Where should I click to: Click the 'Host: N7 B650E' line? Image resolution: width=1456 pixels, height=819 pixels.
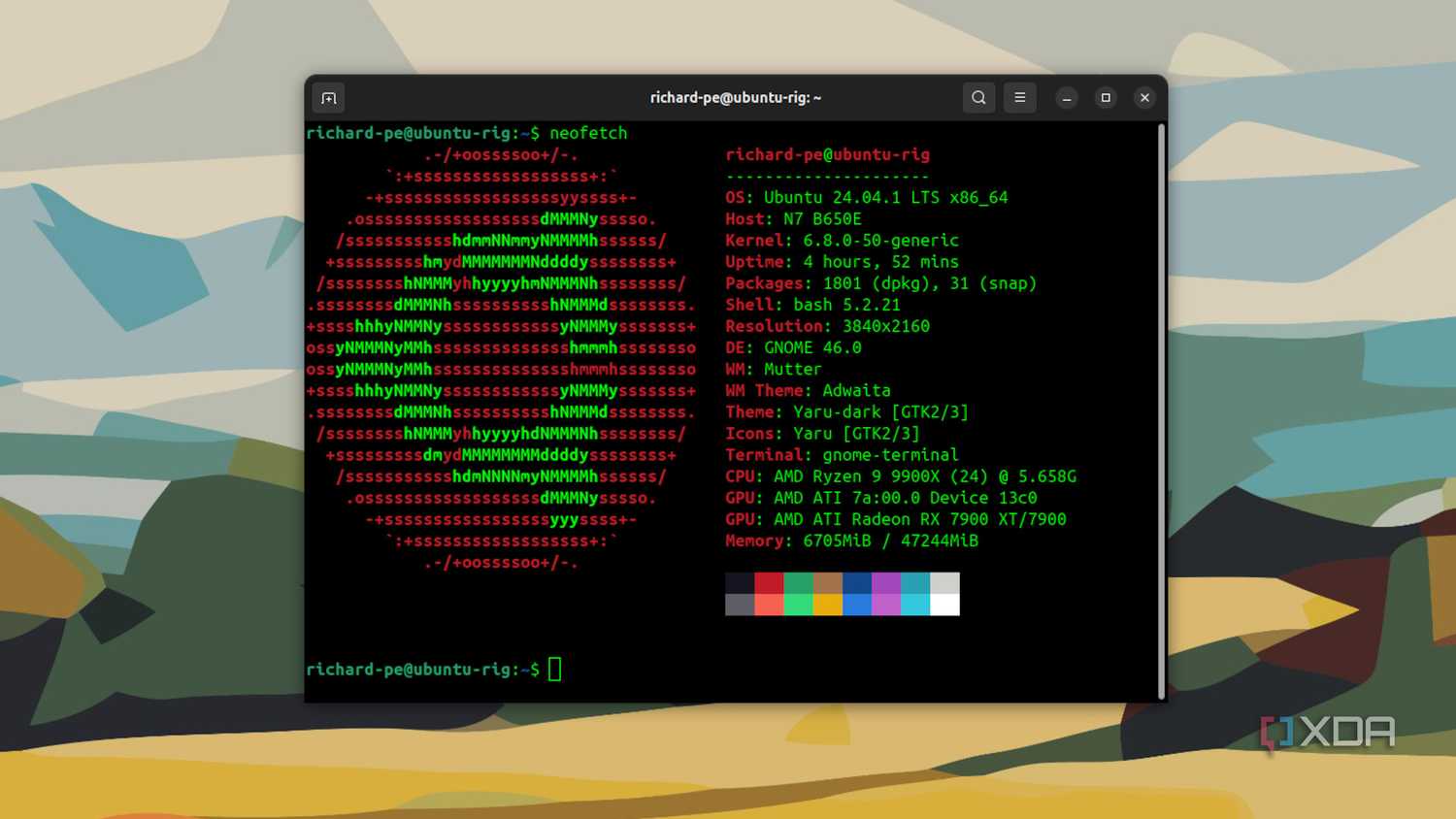793,219
